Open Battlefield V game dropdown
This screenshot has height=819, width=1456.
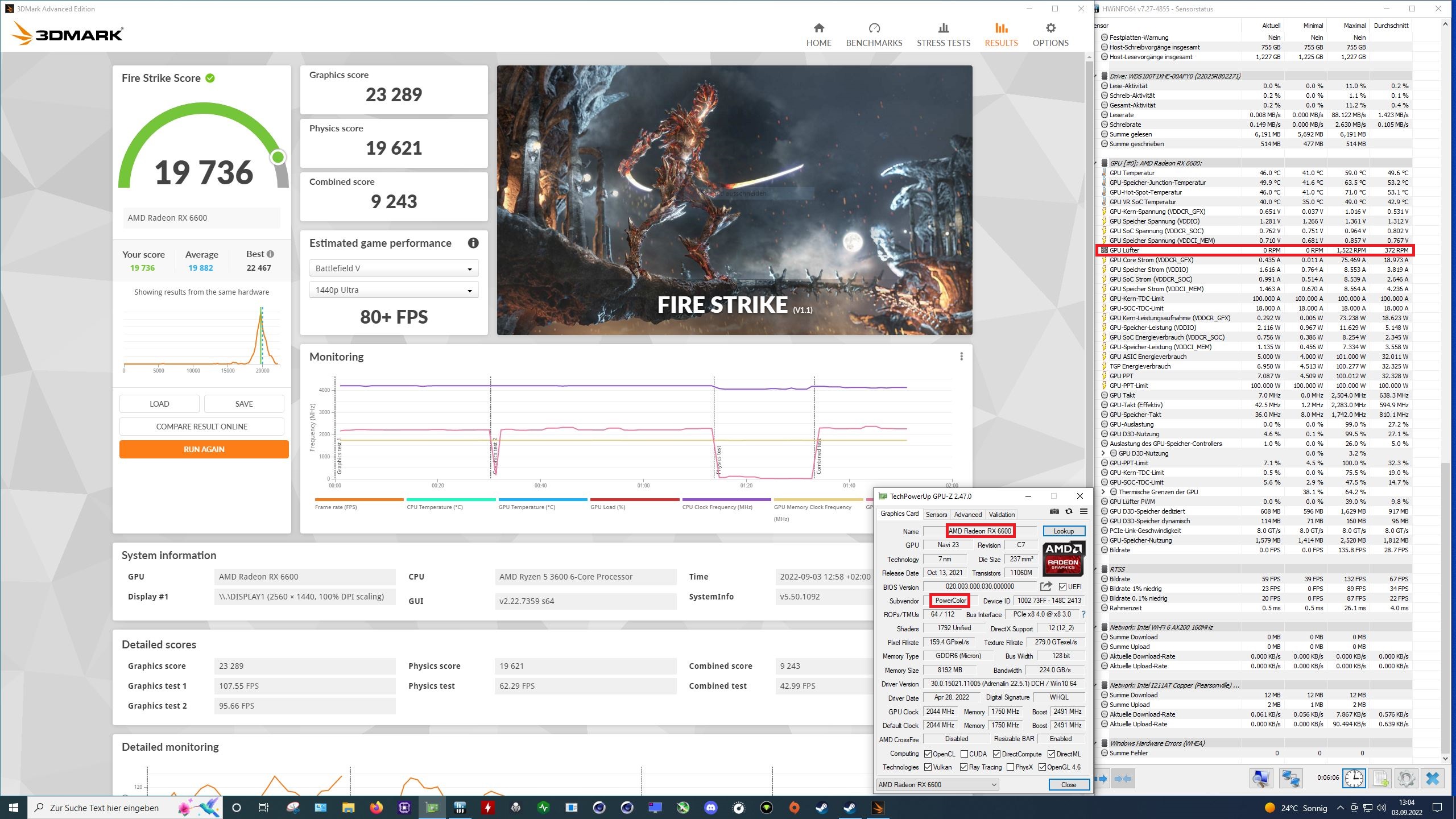[x=394, y=268]
